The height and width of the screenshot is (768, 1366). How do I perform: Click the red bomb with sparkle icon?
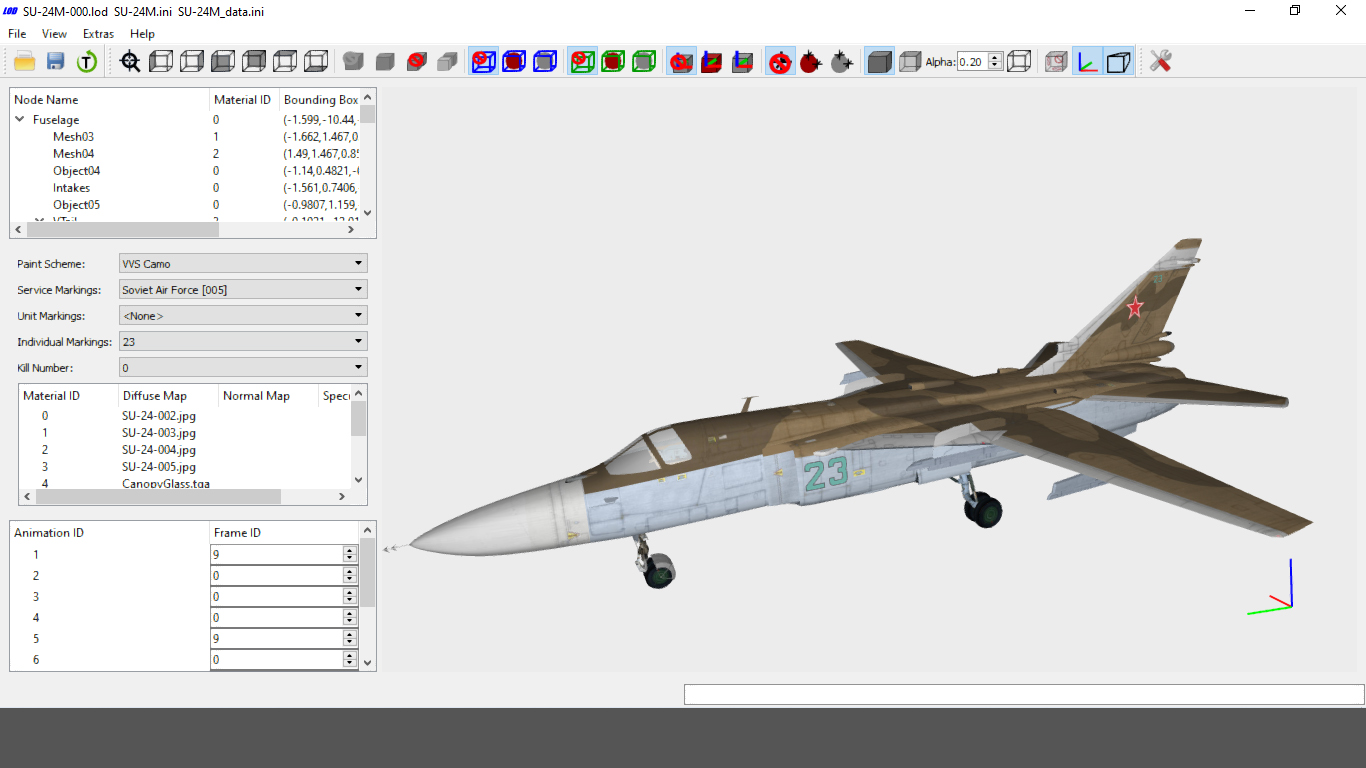coord(810,62)
